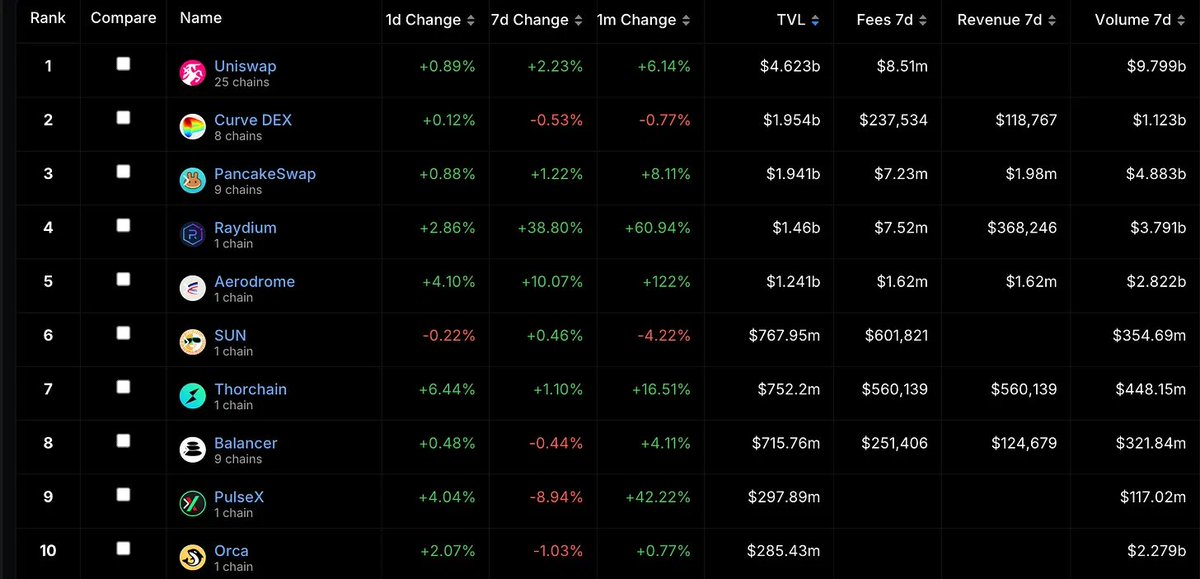Sort by the Volume 7d column arrows
Image resolution: width=1200 pixels, height=579 pixels.
[1180, 20]
